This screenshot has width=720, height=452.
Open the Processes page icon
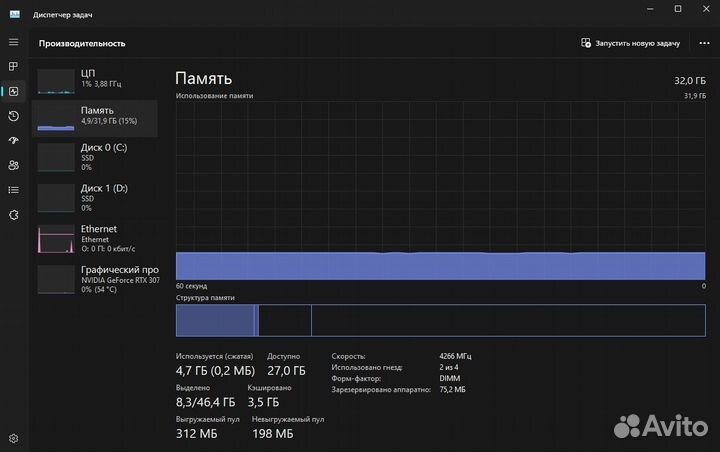click(14, 67)
